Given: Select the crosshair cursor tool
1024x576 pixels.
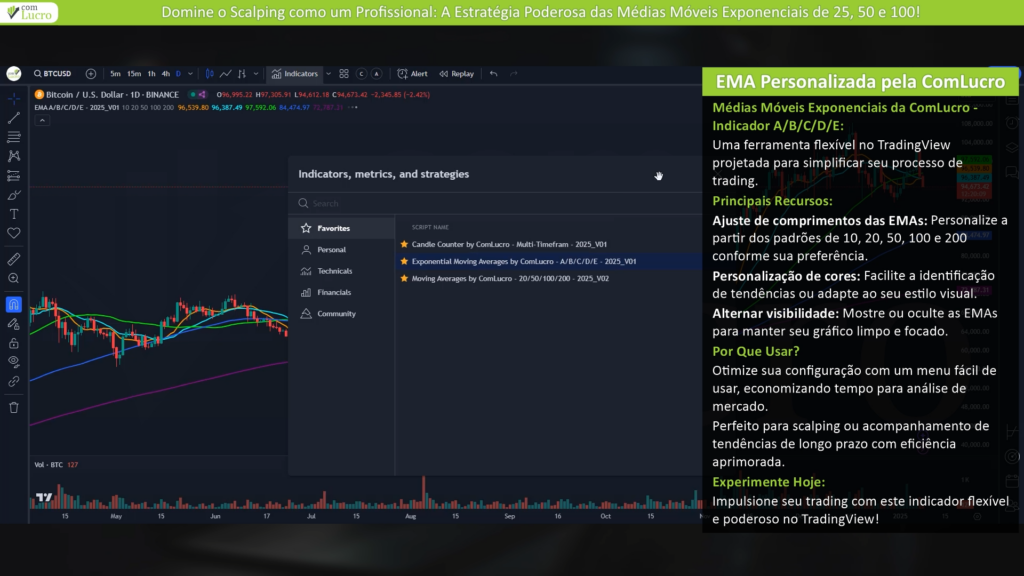Looking at the screenshot, I should 14,99.
